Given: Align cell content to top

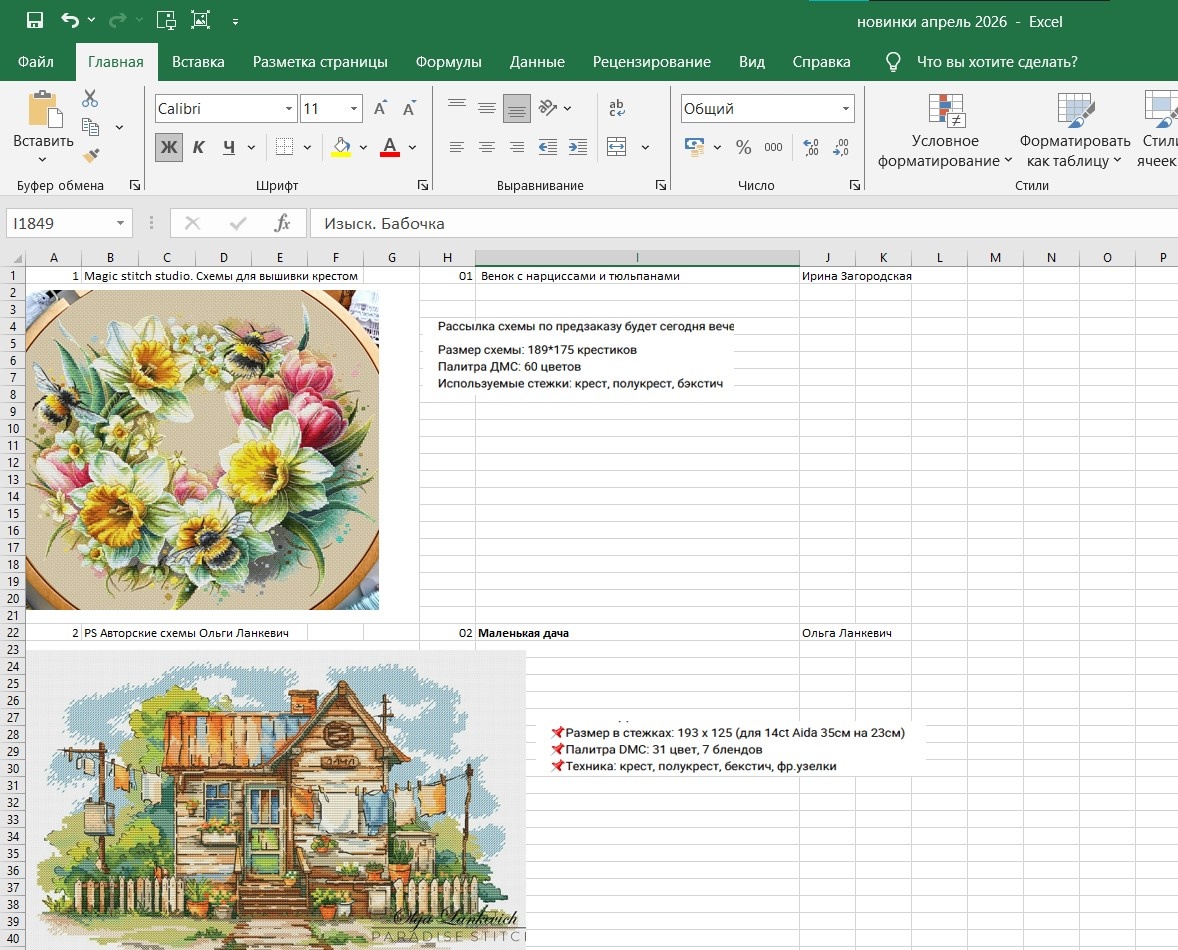Looking at the screenshot, I should click(x=457, y=108).
